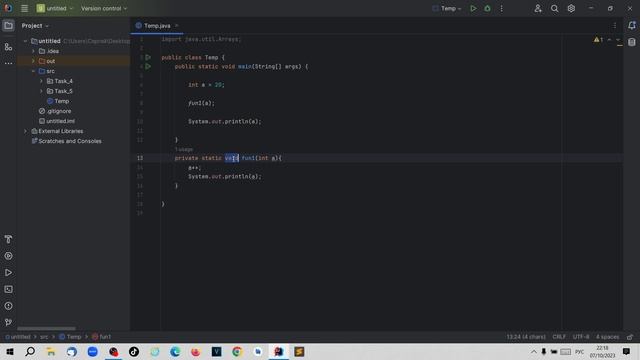Expand the Task_5 package
This screenshot has width=640, height=360.
41,91
